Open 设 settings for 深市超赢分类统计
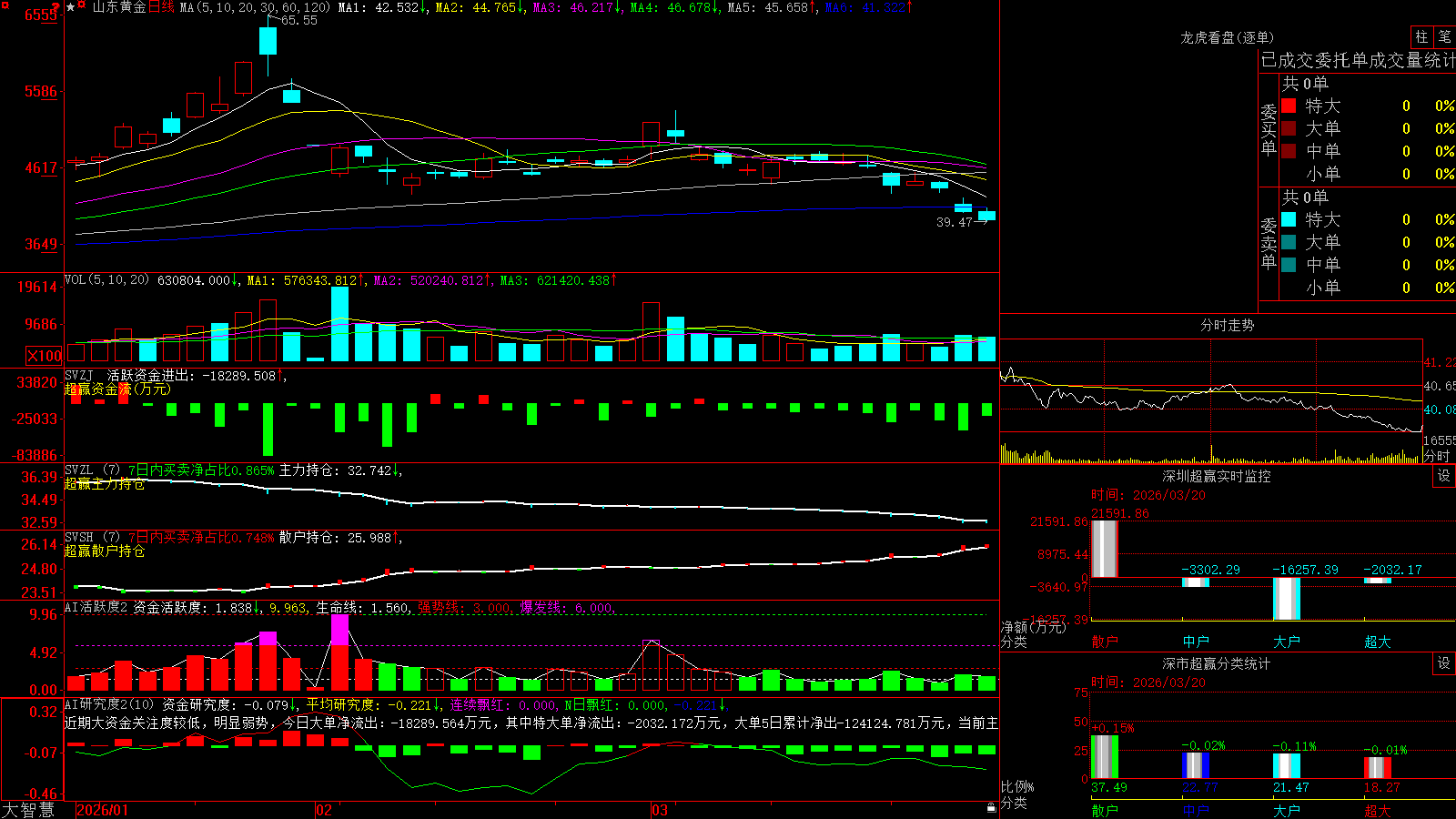The image size is (1456, 819). coord(1444,663)
